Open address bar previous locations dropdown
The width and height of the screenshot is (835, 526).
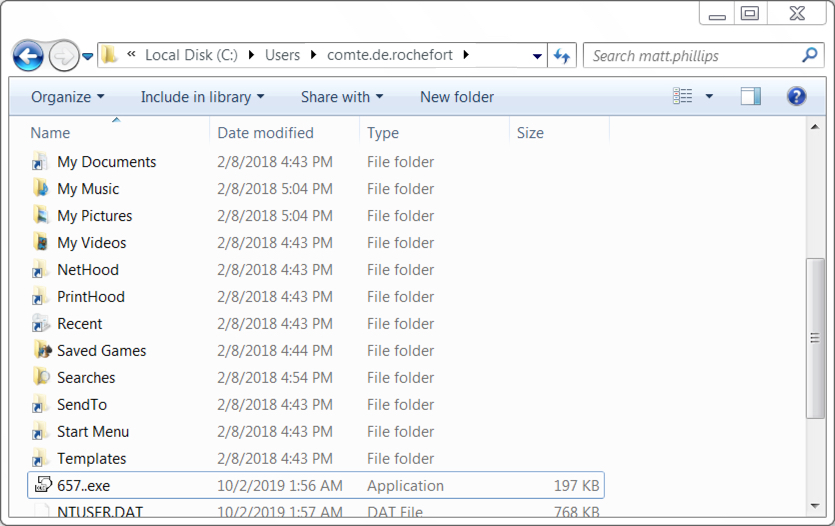click(537, 56)
